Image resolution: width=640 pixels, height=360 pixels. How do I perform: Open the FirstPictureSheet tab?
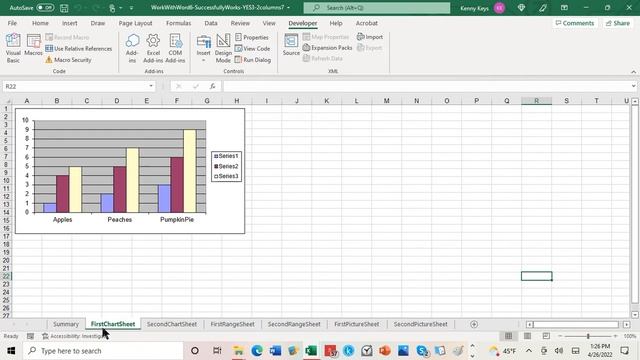pos(356,324)
